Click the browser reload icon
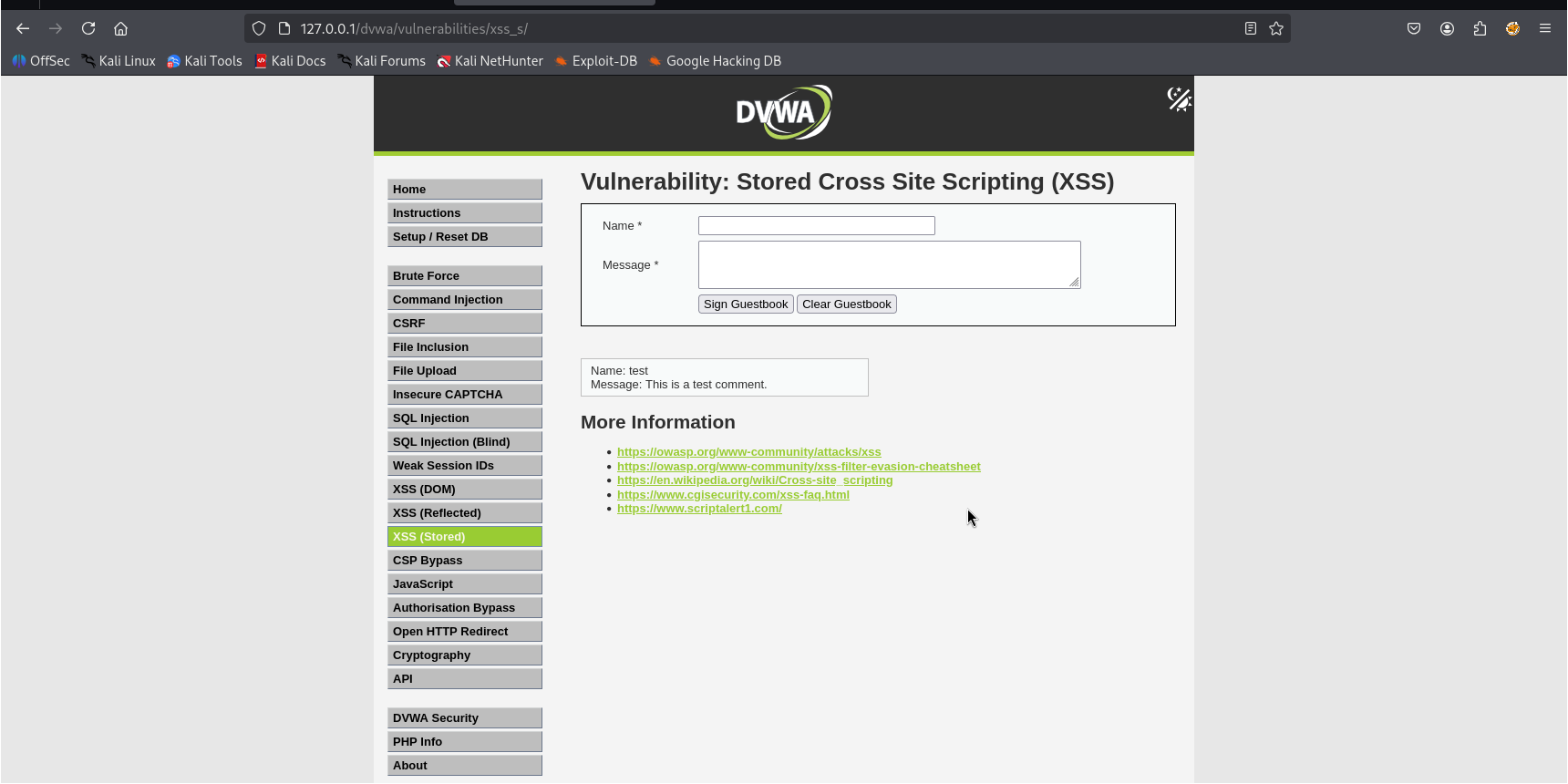The width and height of the screenshot is (1568, 784). point(88,28)
